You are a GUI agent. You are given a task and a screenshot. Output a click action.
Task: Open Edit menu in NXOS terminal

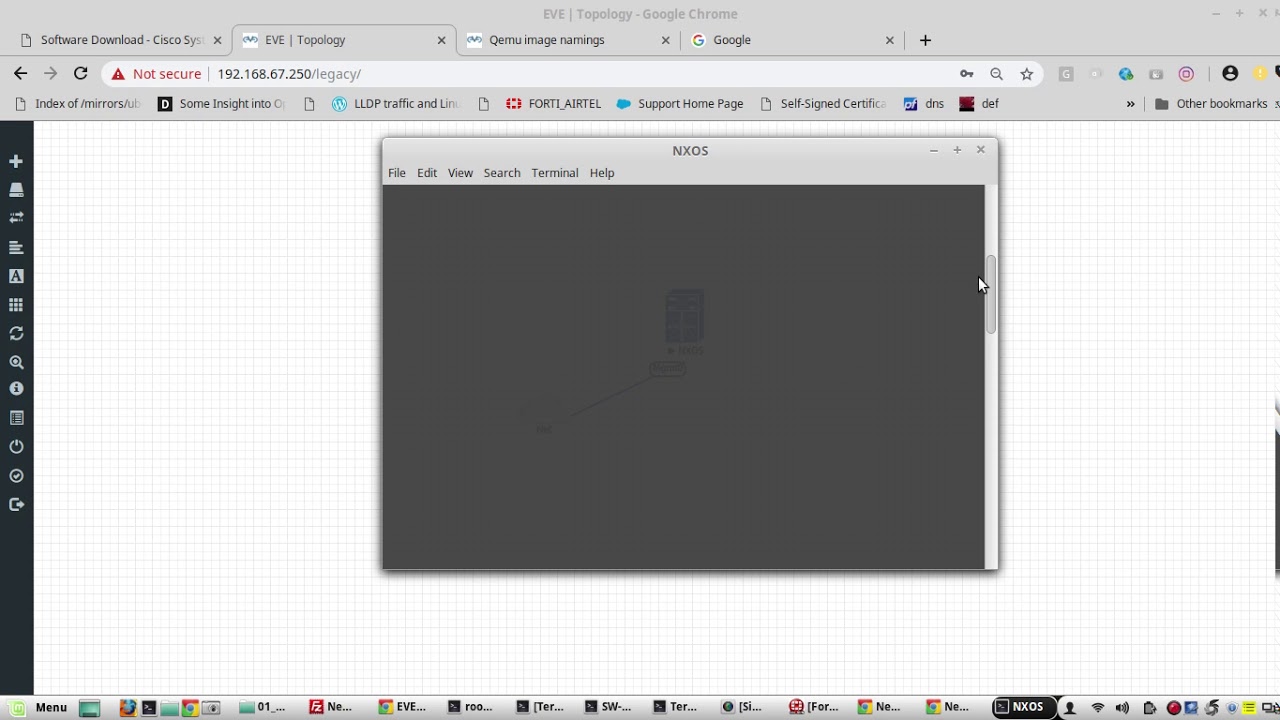tap(427, 173)
